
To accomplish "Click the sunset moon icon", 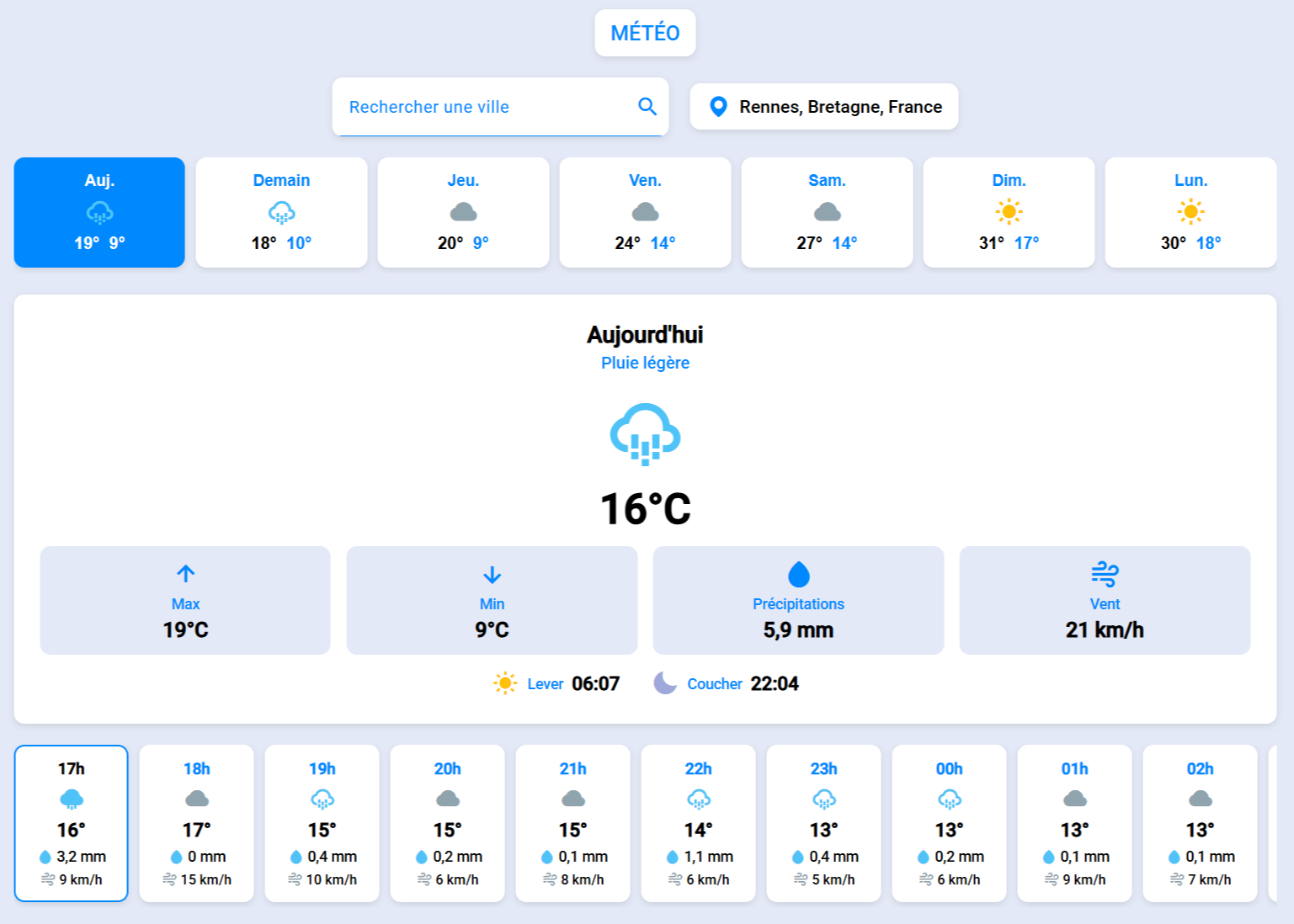I will (665, 682).
